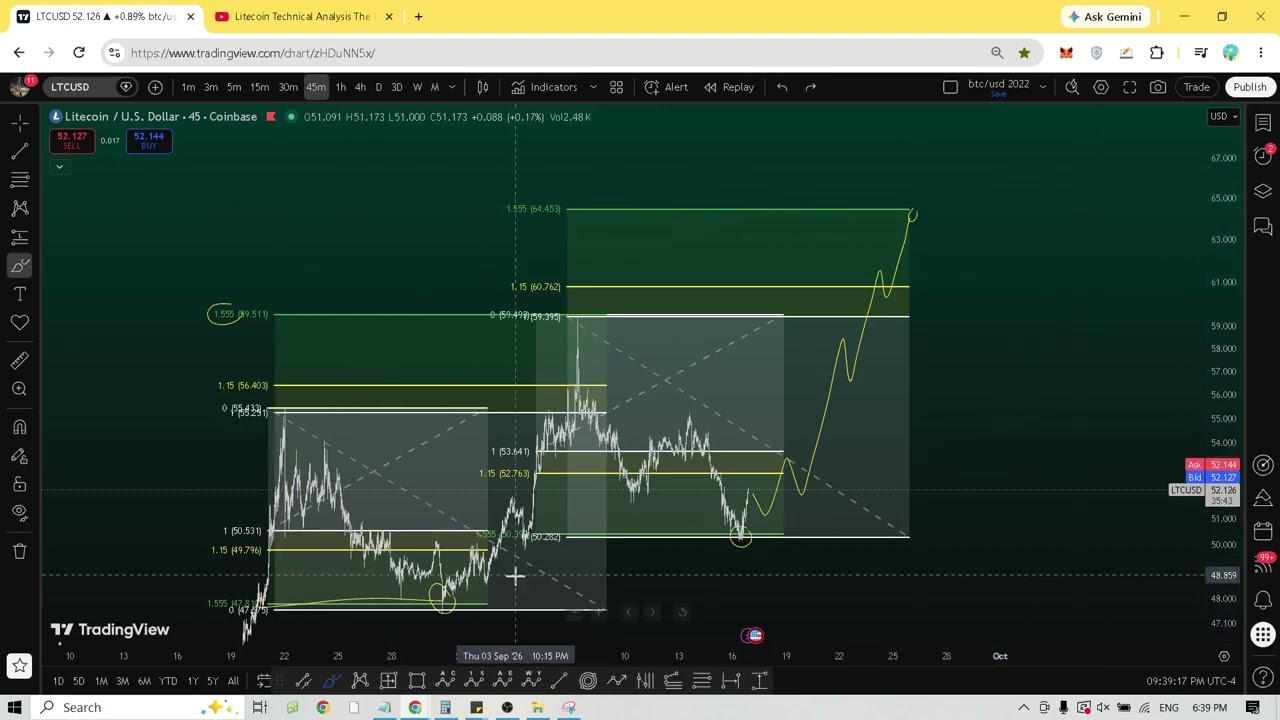Image resolution: width=1280 pixels, height=720 pixels.
Task: Click the Replay button
Action: (729, 87)
